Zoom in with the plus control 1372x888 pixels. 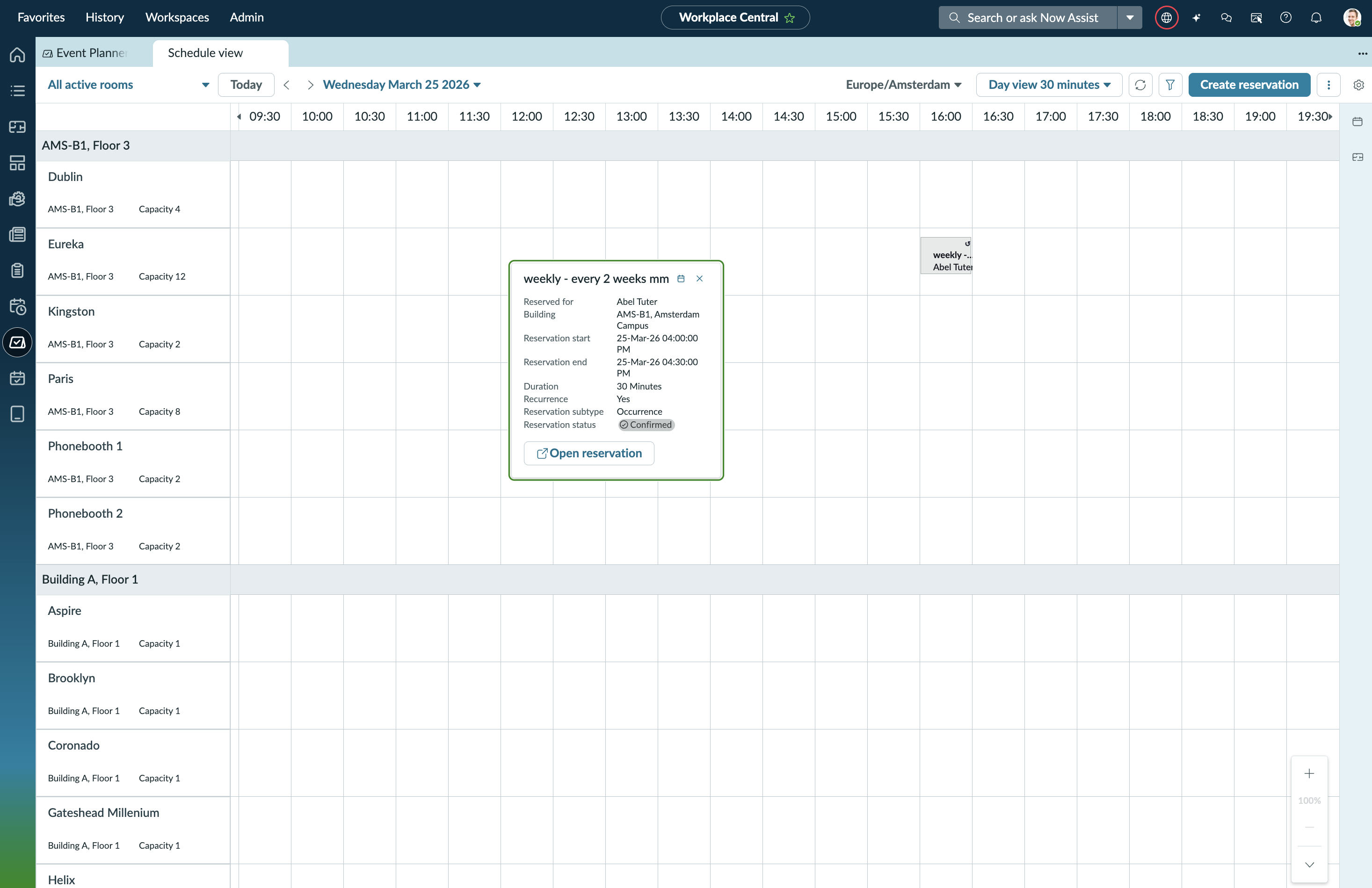[x=1309, y=773]
